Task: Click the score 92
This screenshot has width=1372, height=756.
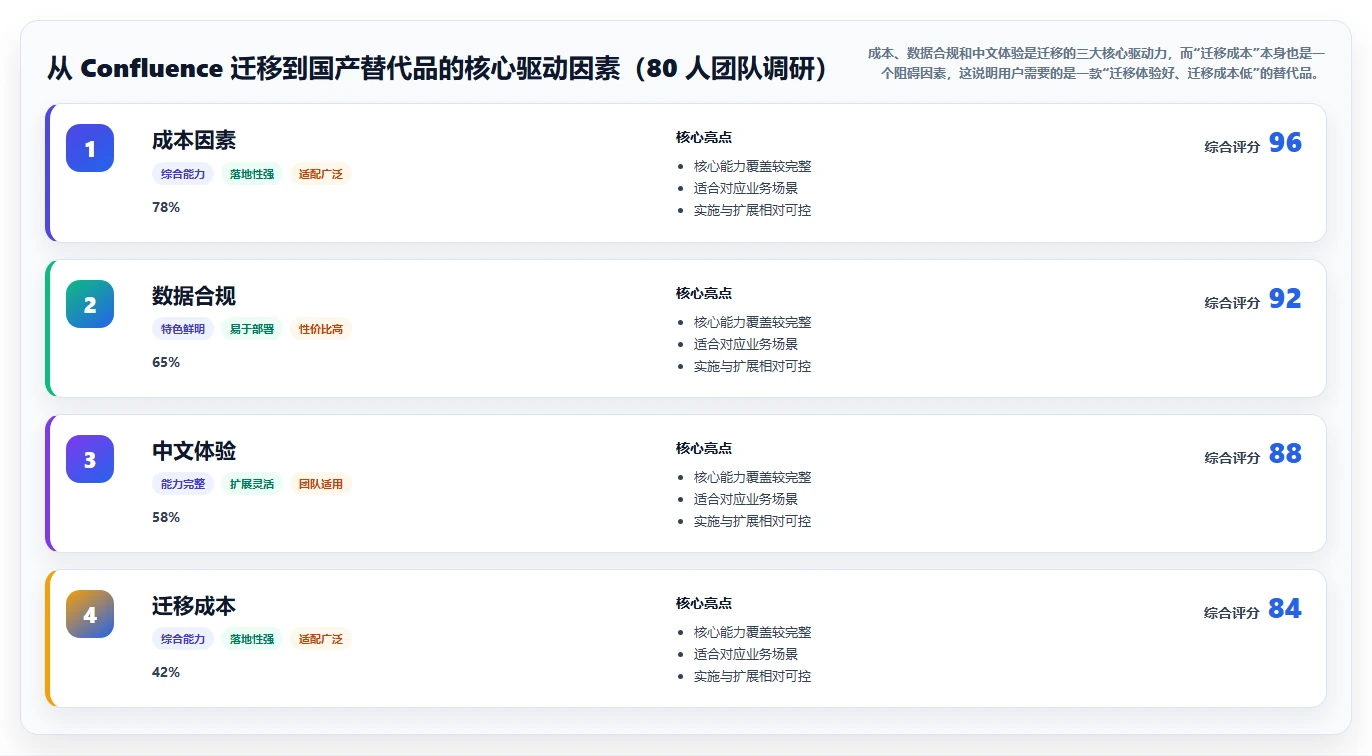Action: [x=1285, y=299]
